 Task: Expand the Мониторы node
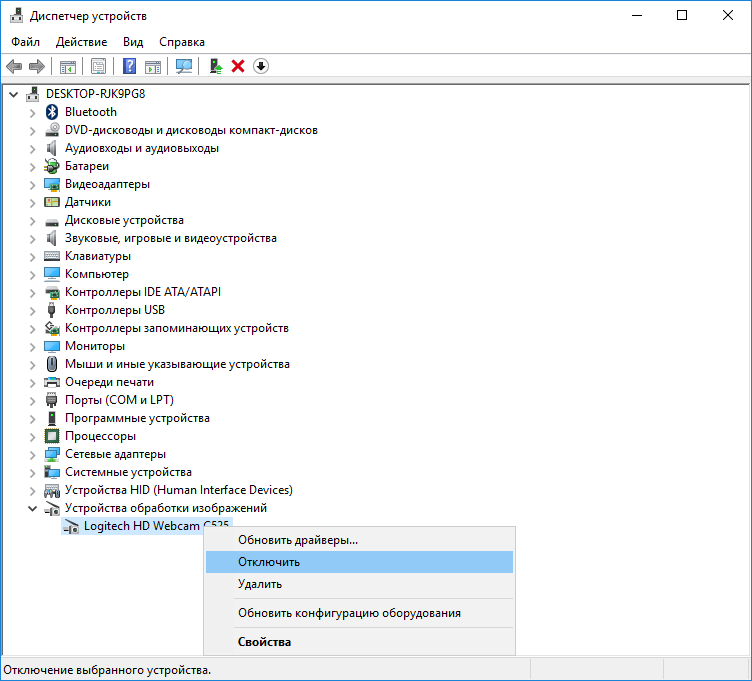pos(32,347)
